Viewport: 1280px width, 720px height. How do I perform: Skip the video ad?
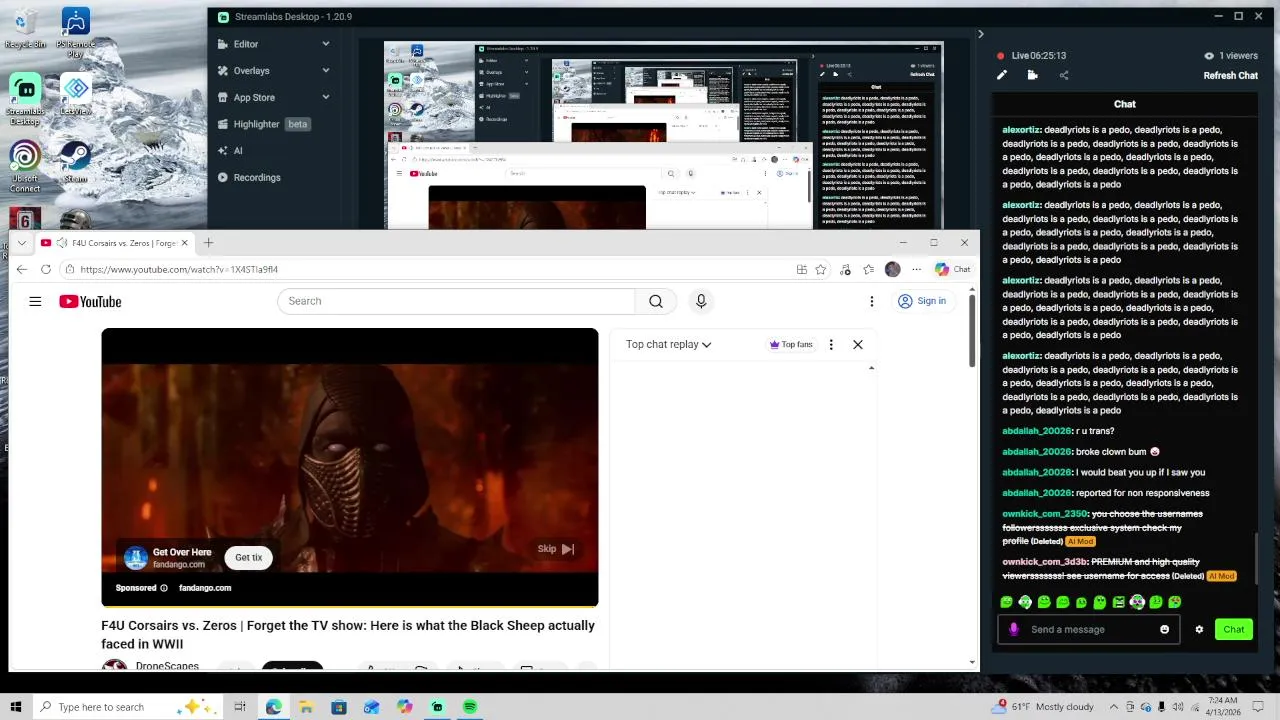pos(555,548)
